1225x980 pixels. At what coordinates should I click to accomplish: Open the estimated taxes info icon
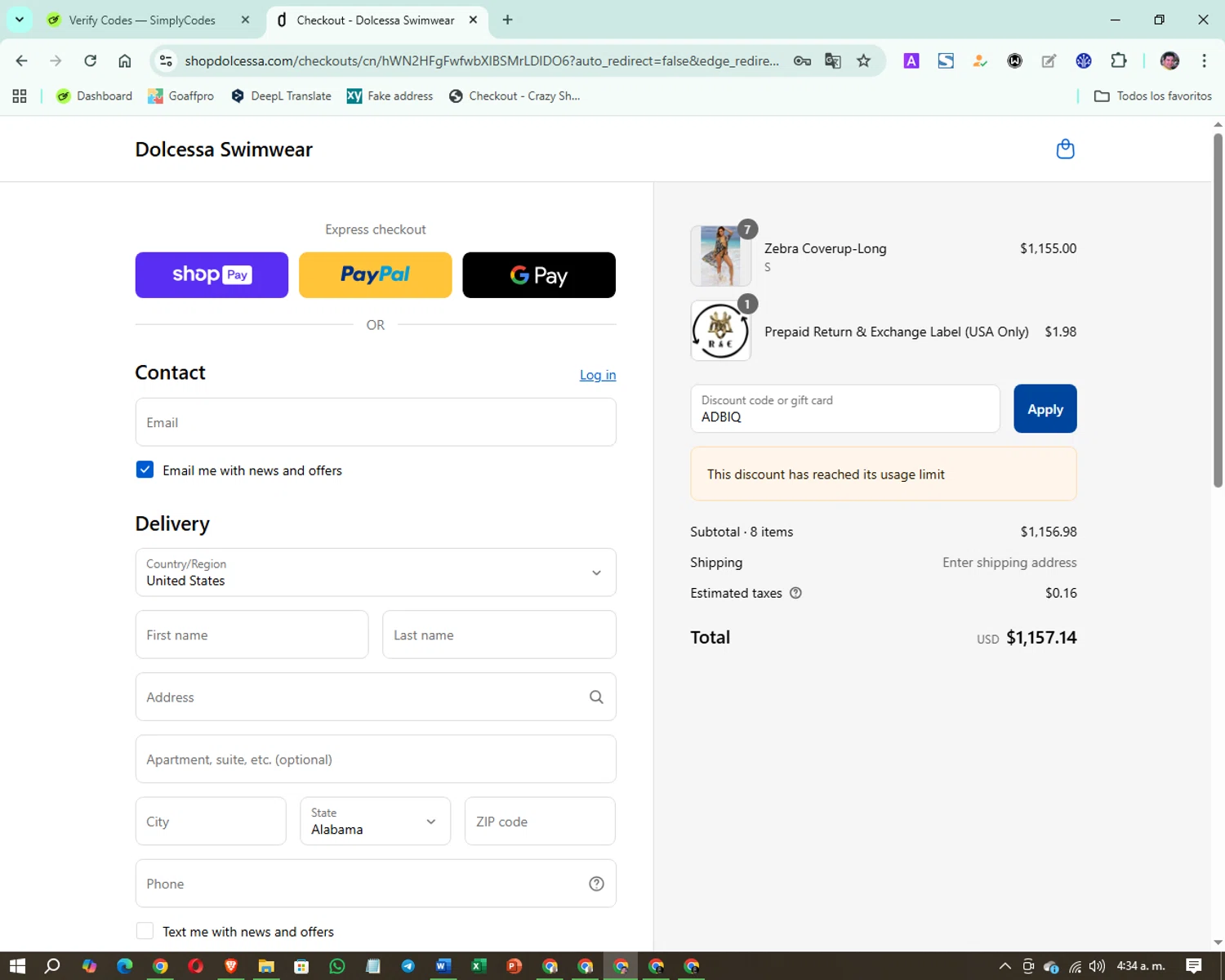tap(795, 593)
